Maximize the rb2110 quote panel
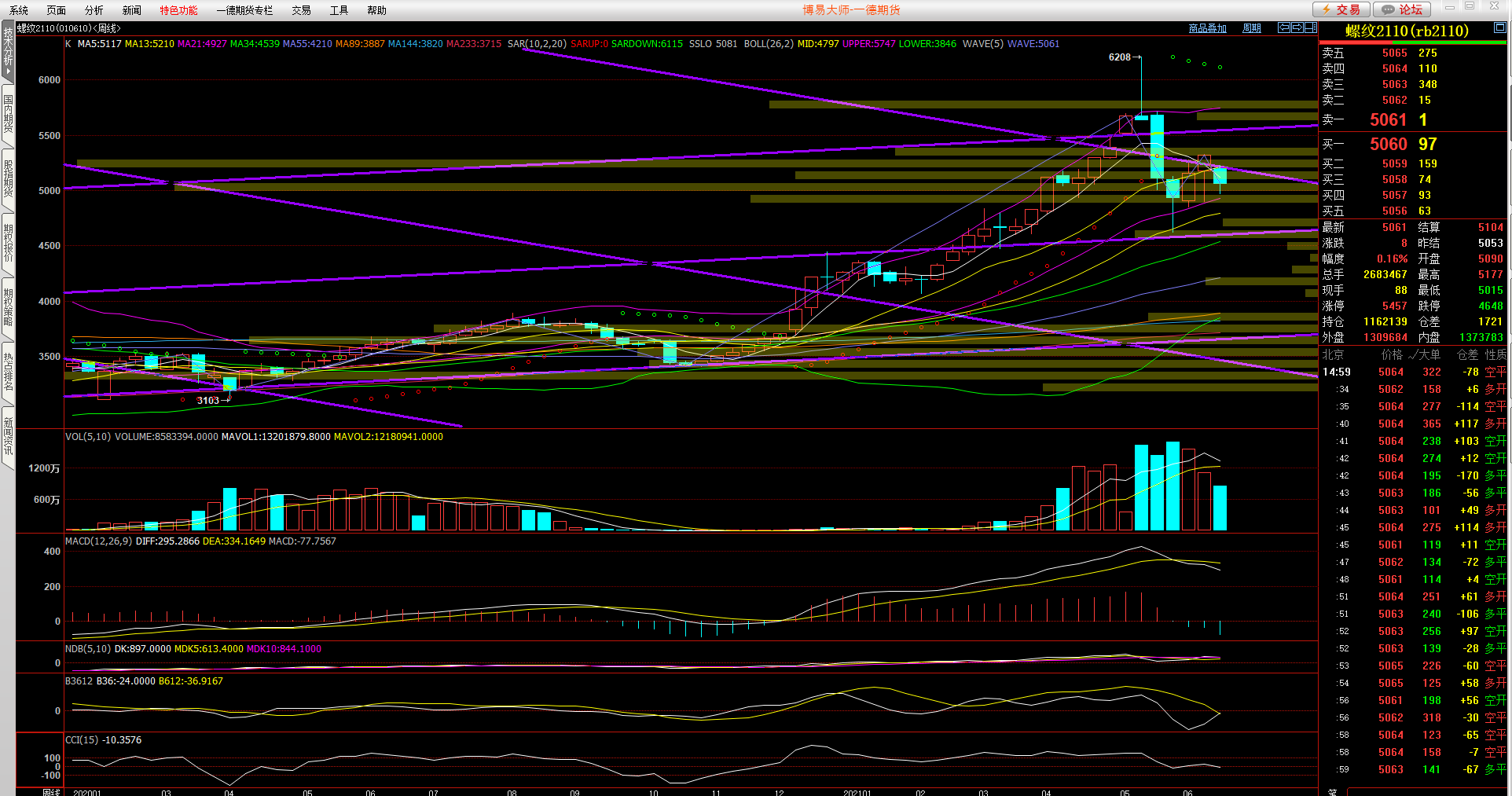Image resolution: width=1512 pixels, height=796 pixels. point(1499,28)
